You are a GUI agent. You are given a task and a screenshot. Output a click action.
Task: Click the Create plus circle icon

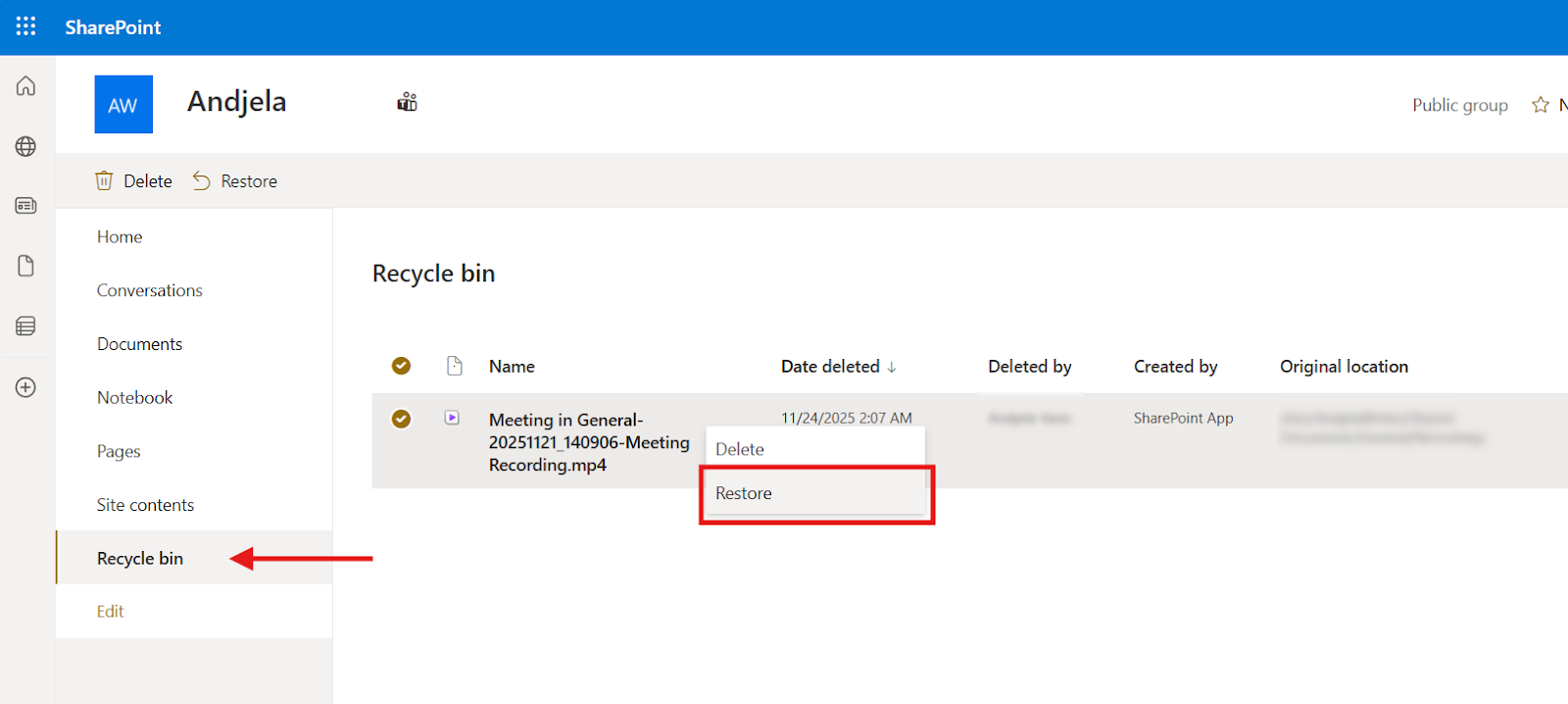pos(26,387)
